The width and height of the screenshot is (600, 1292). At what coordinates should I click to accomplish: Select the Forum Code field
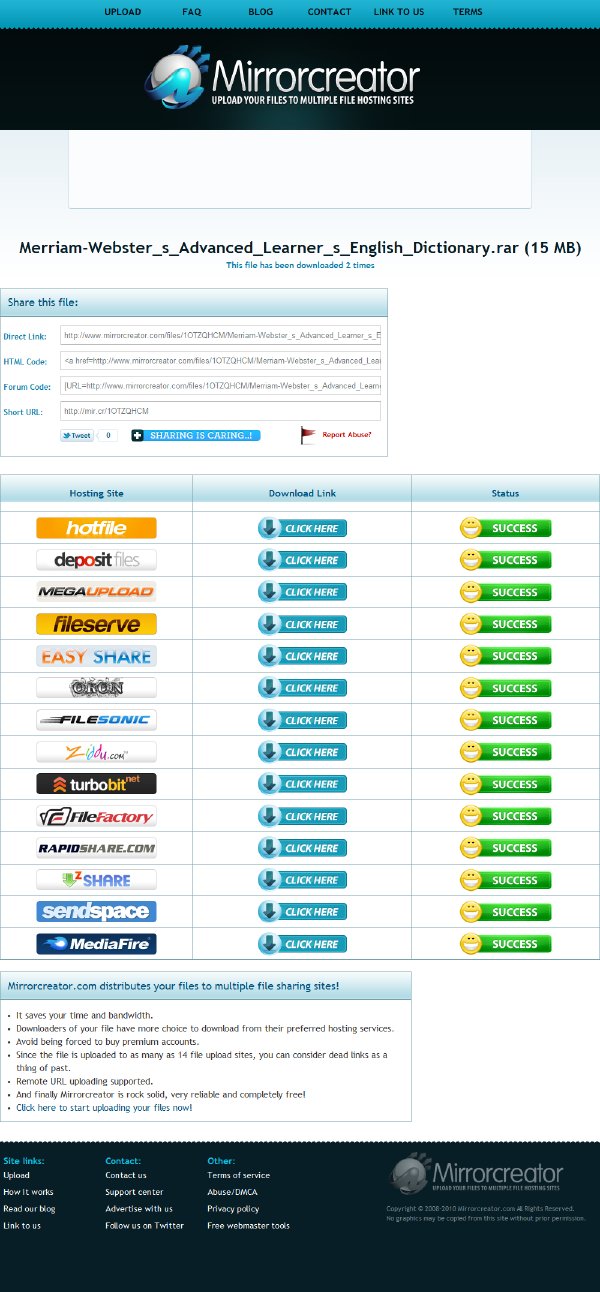(x=220, y=386)
